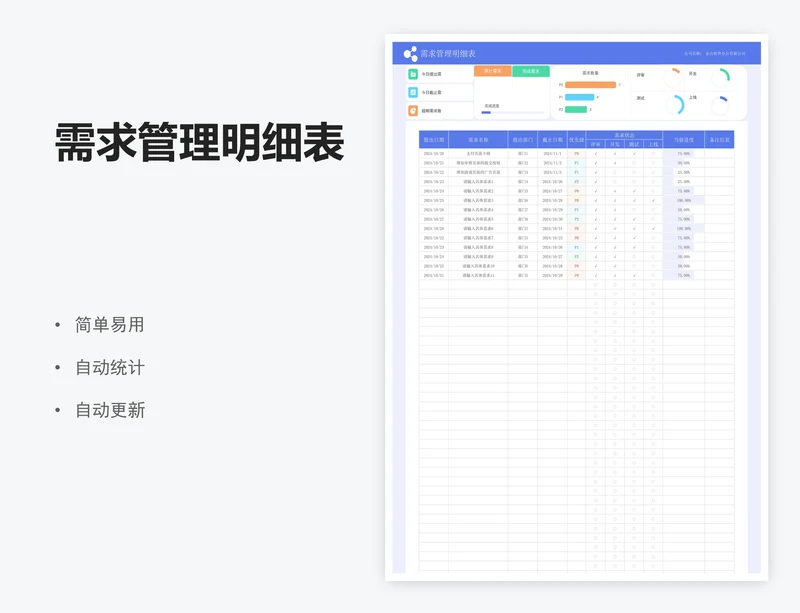Click the 请输入具体需求11 name cell
The image size is (800, 613).
tap(478, 275)
